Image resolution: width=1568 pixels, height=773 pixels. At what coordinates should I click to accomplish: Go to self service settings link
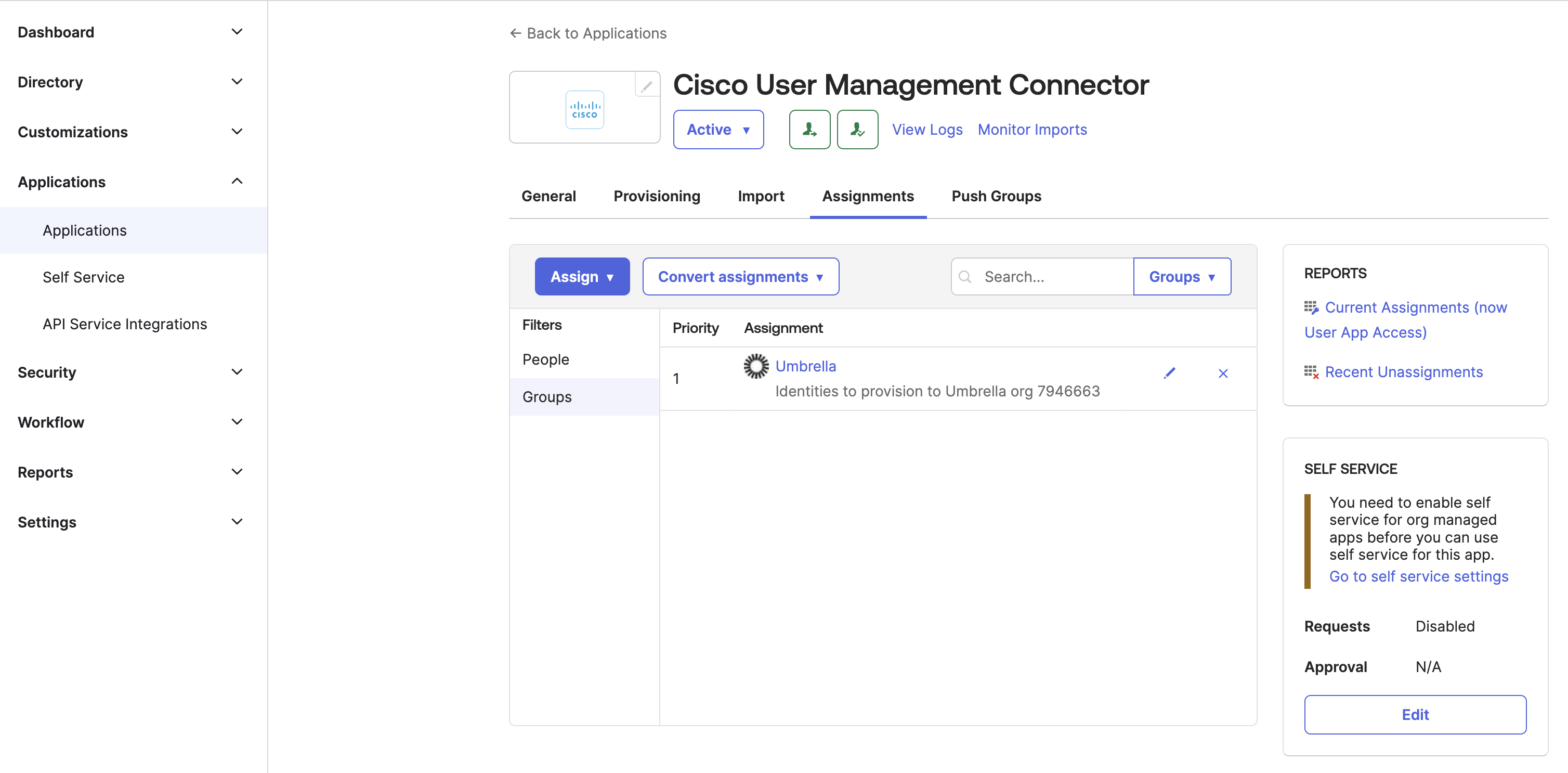[1418, 577]
